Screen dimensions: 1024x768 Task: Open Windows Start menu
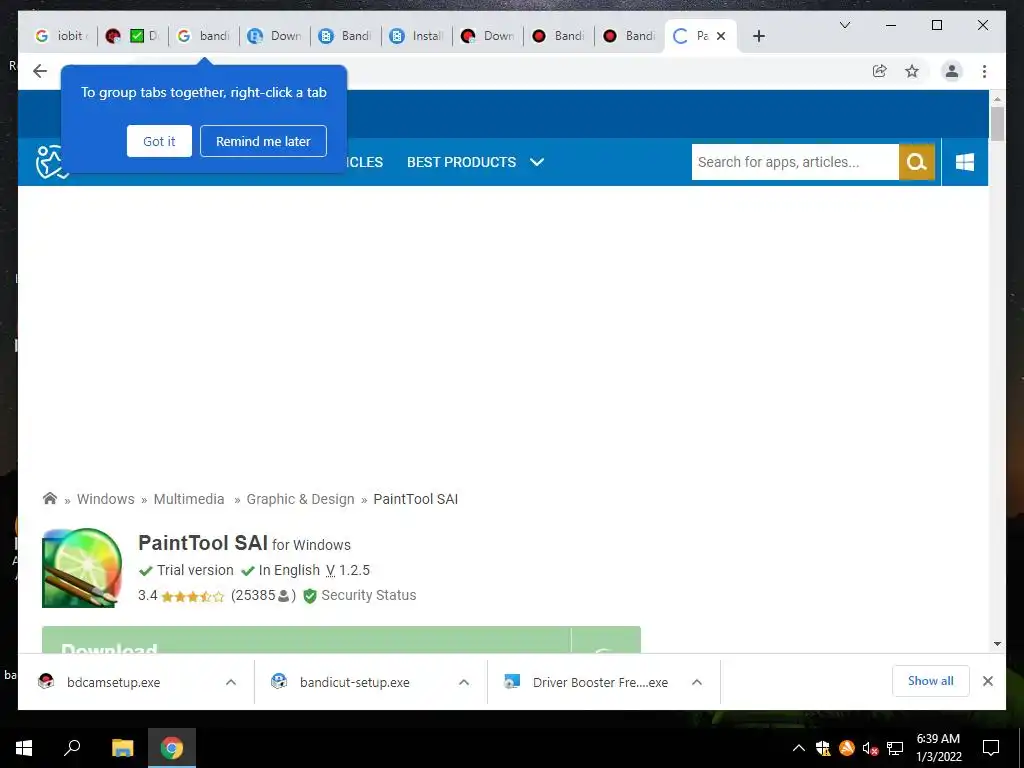pos(24,748)
